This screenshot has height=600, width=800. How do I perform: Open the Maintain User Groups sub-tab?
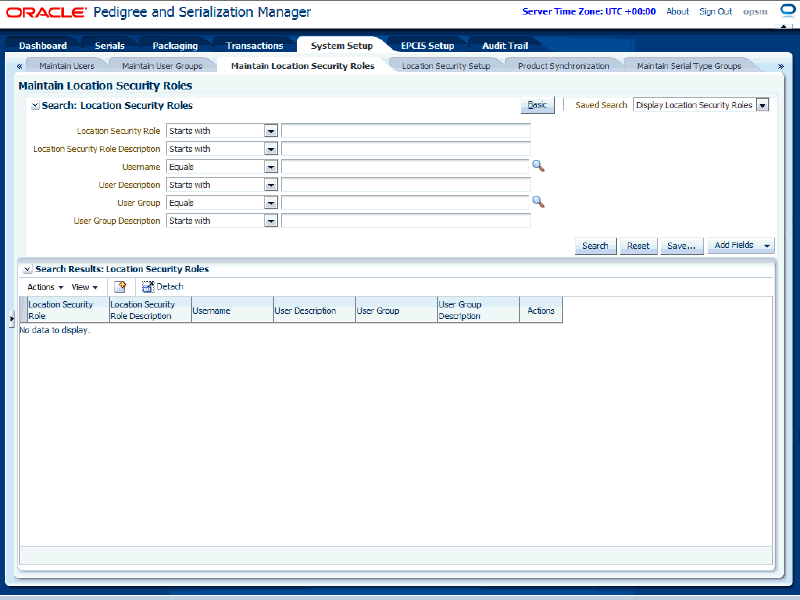pyautogui.click(x=162, y=66)
